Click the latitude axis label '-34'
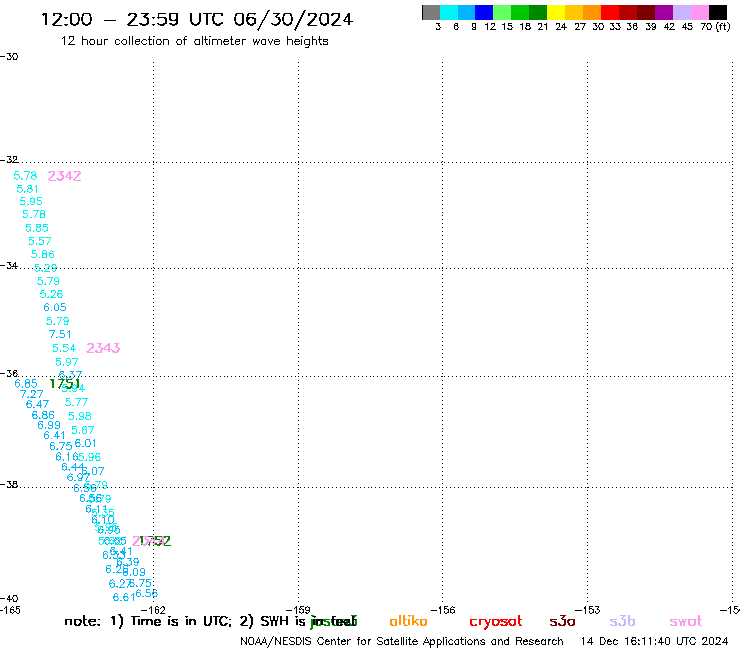The image size is (740, 650). click(9, 266)
